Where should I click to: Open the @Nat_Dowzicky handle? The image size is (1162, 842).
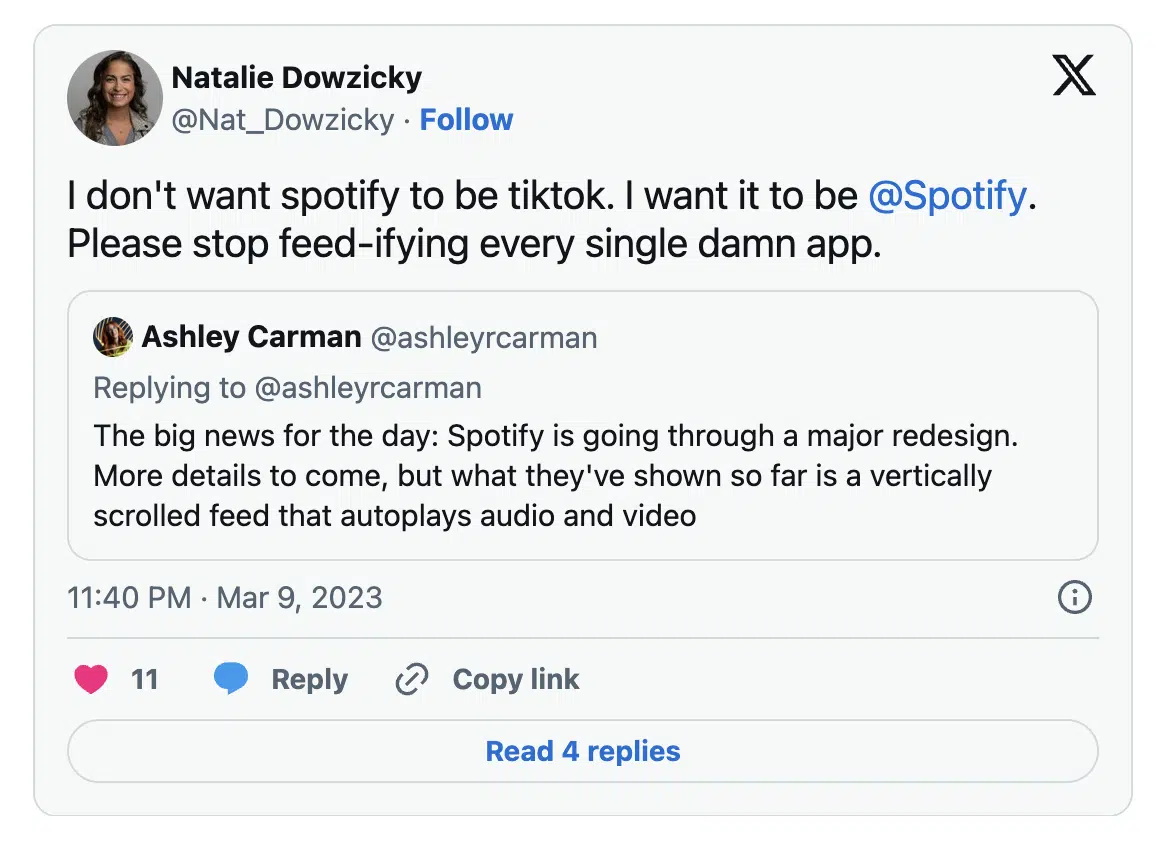point(283,120)
